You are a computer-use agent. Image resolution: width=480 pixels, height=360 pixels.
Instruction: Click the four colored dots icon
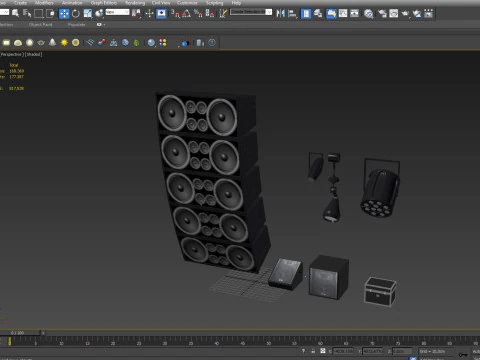(x=163, y=42)
